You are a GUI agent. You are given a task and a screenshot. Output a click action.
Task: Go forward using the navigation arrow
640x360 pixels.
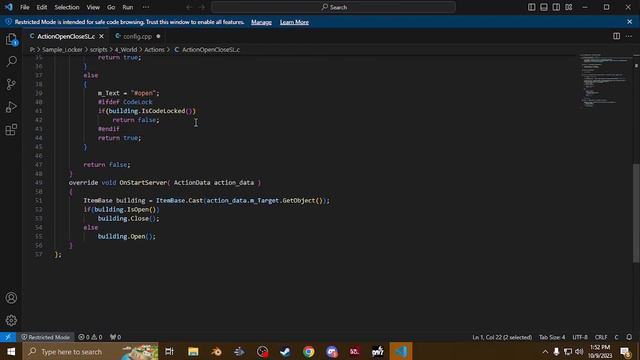[x=202, y=7]
